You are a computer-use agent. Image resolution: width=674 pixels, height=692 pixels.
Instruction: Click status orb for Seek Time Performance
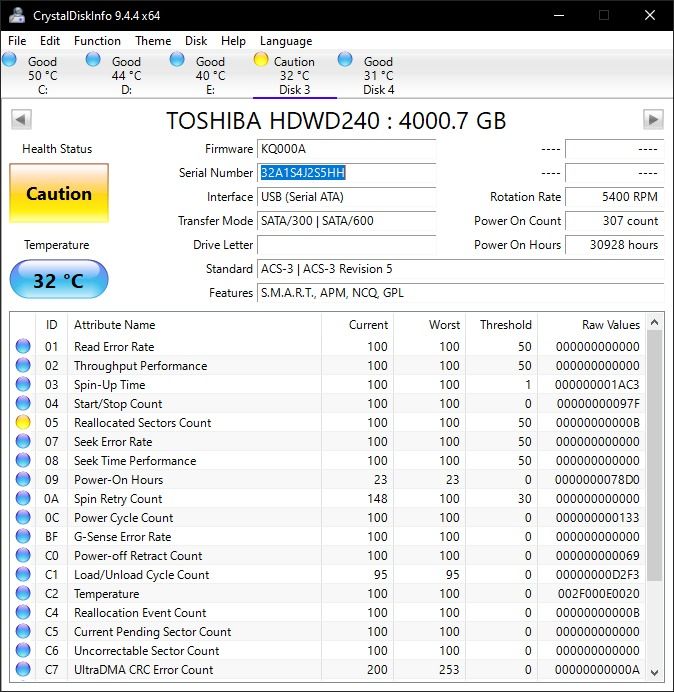coord(23,460)
